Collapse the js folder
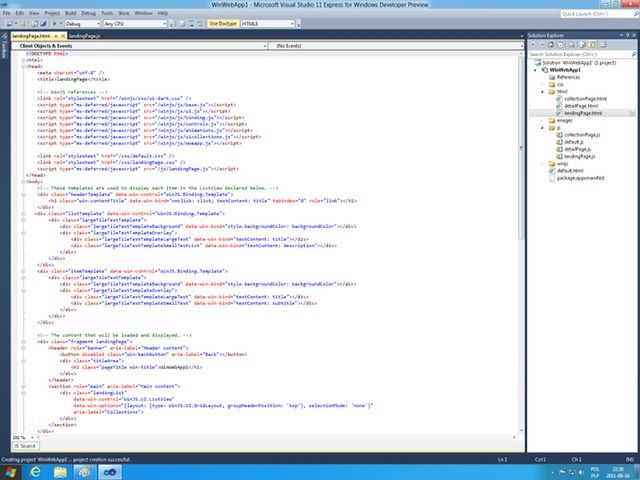 point(543,128)
